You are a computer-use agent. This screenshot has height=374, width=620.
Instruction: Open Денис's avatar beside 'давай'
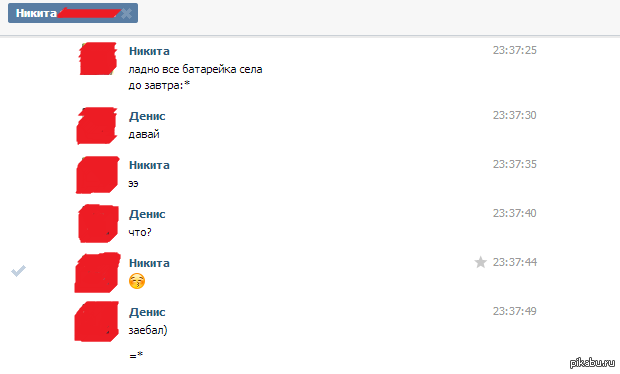point(97,126)
